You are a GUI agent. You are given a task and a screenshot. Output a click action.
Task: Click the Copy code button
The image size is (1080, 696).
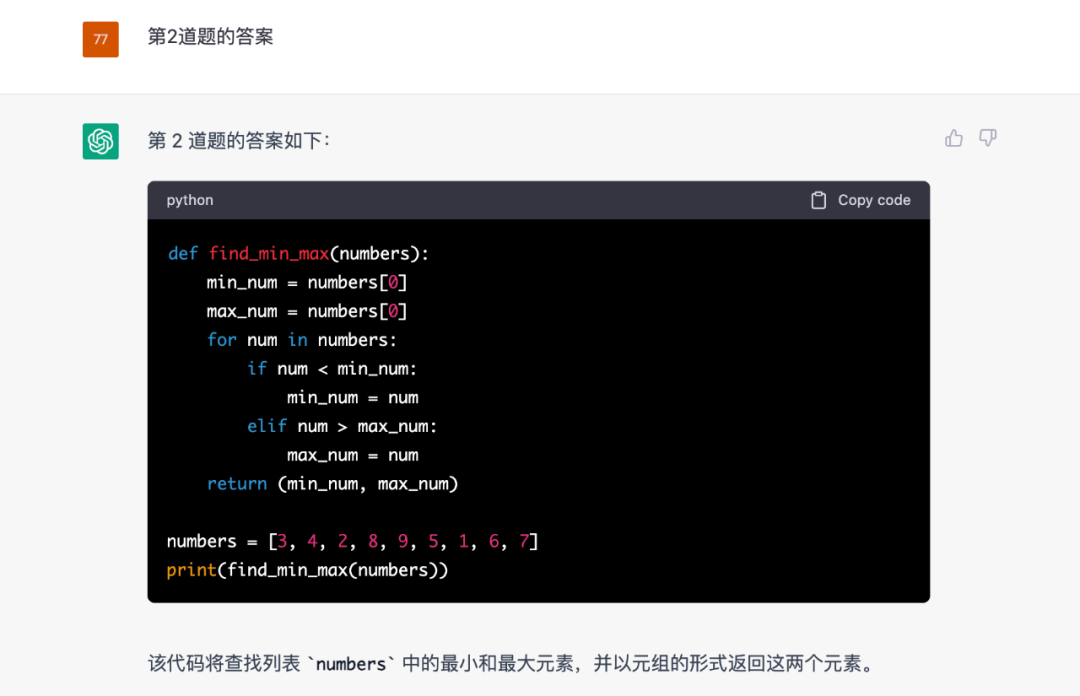[x=861, y=201]
